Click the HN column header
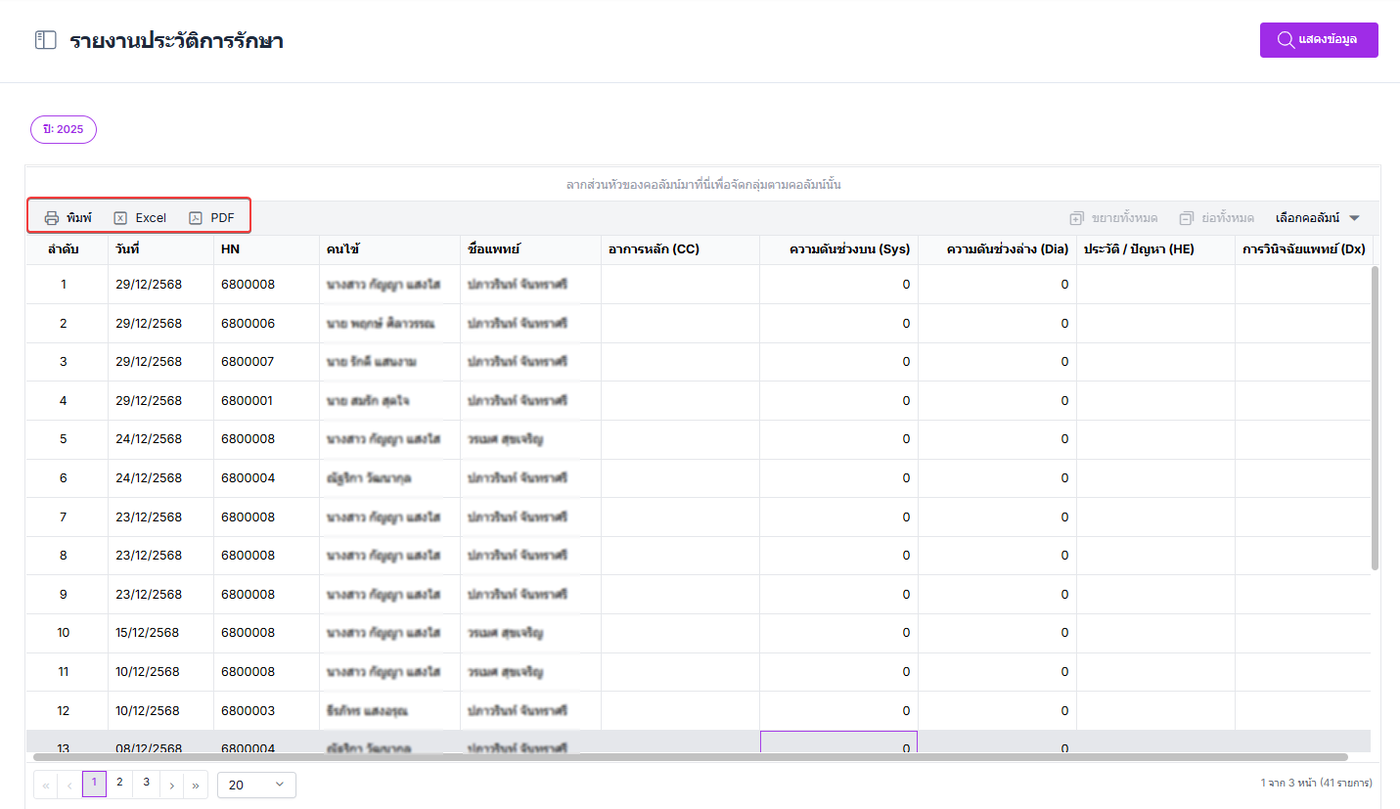 pos(231,249)
